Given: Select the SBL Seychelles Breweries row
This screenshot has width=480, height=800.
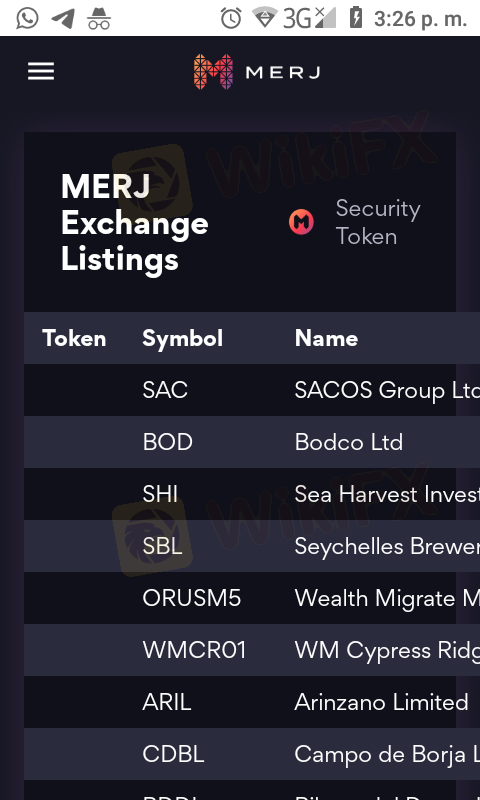Looking at the screenshot, I should [x=252, y=546].
